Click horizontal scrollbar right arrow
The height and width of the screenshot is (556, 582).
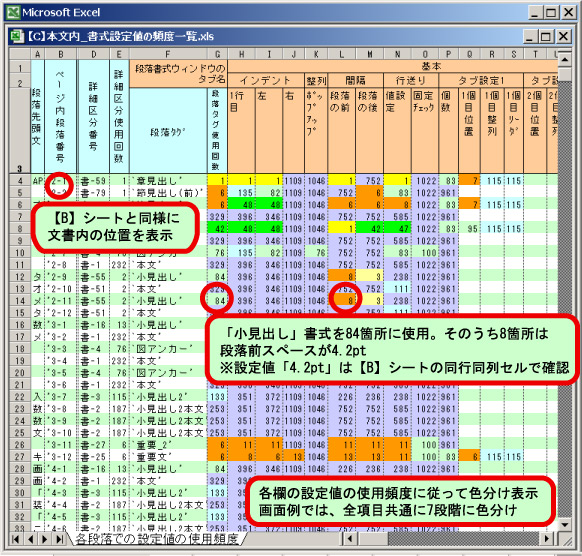(546, 539)
